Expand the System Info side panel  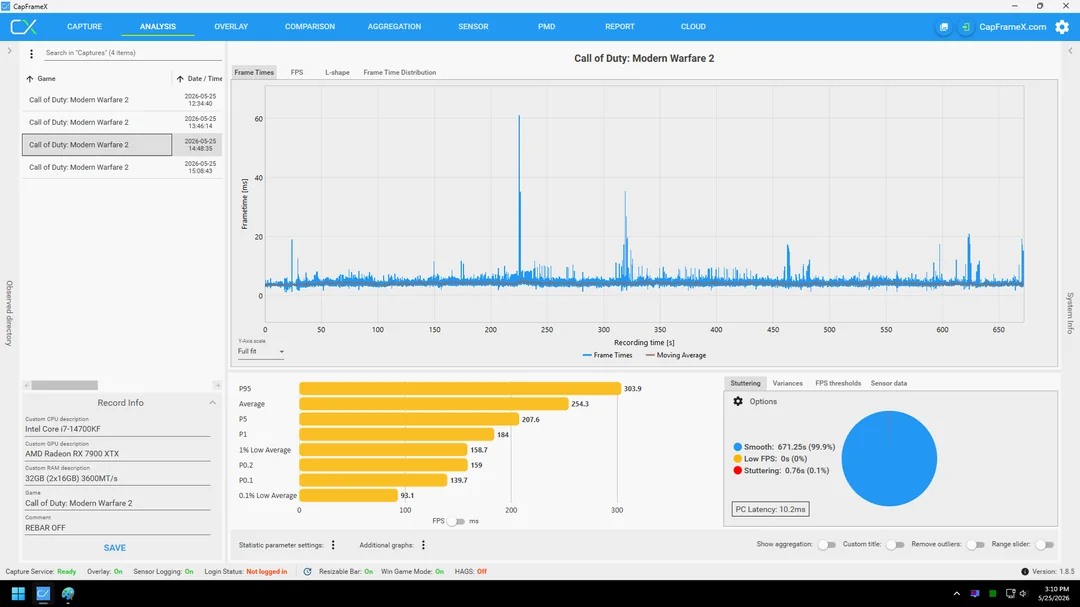coord(1070,50)
